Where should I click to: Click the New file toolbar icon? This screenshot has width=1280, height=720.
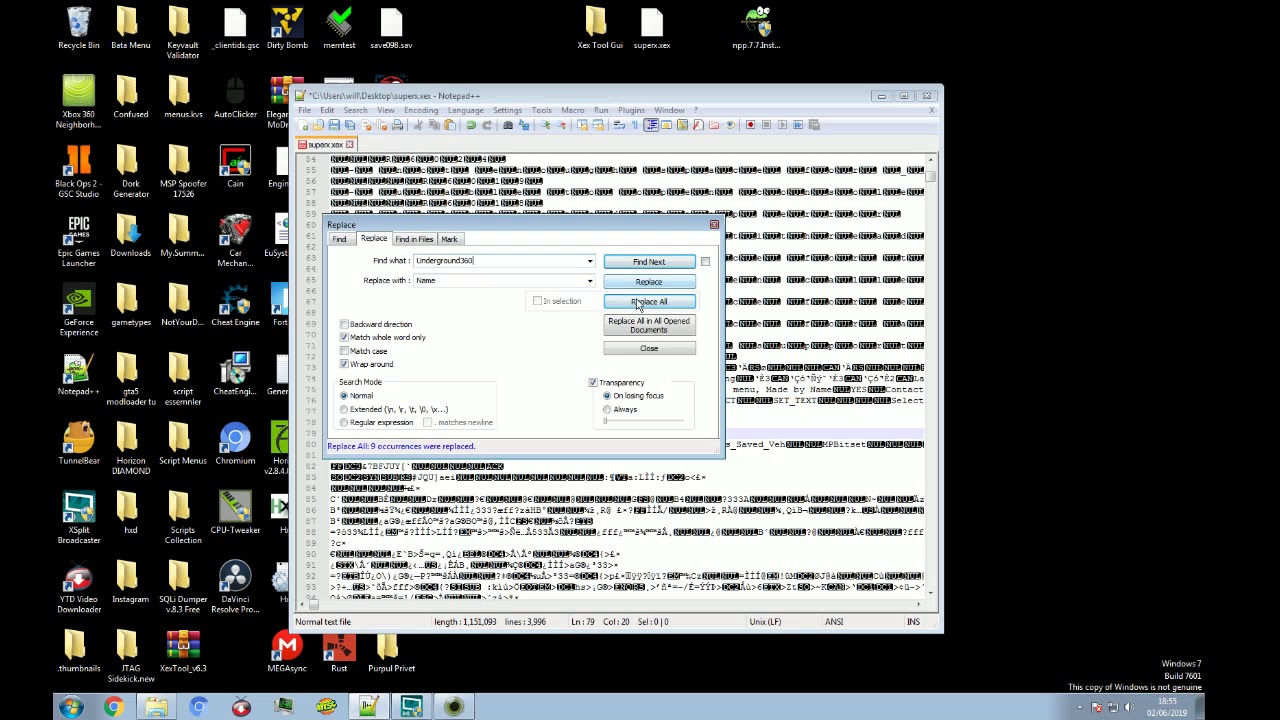(304, 125)
